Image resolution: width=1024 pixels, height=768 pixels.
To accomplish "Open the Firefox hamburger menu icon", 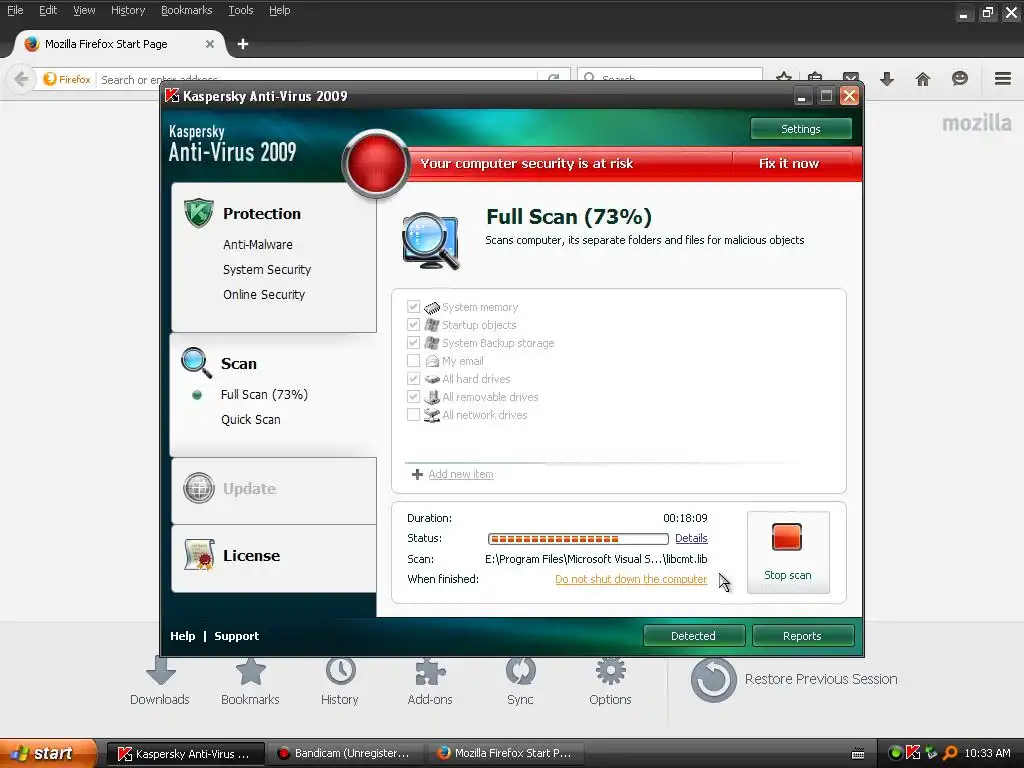I will pyautogui.click(x=1002, y=79).
